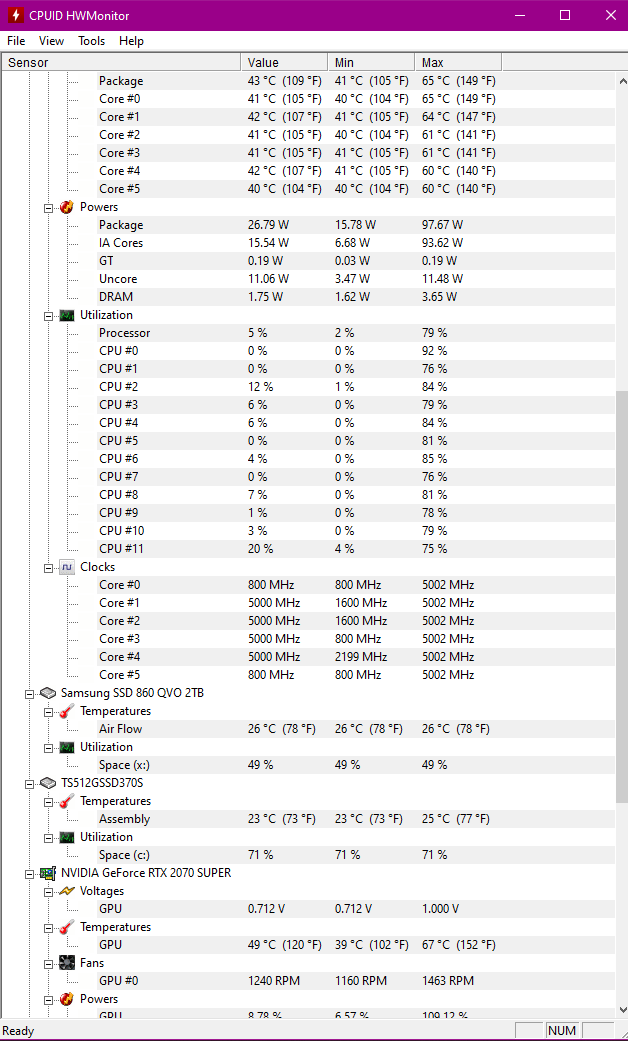The height and width of the screenshot is (1041, 628).
Task: Collapse the NVIDIA GeForce RTX 2070 SUPER section
Action: point(29,873)
